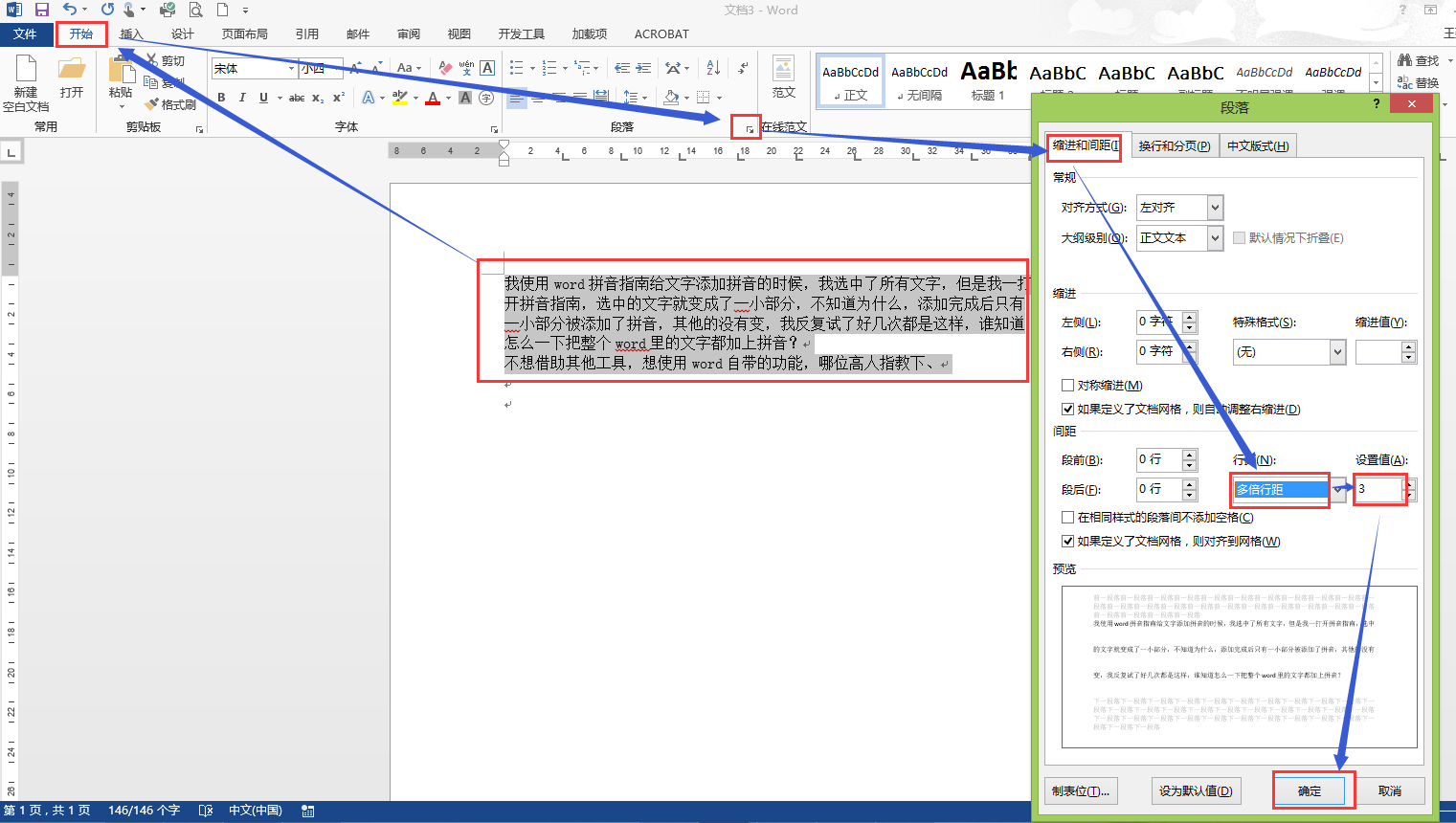Cut the selection with the scissors
The height and width of the screenshot is (823, 1456).
click(x=165, y=60)
